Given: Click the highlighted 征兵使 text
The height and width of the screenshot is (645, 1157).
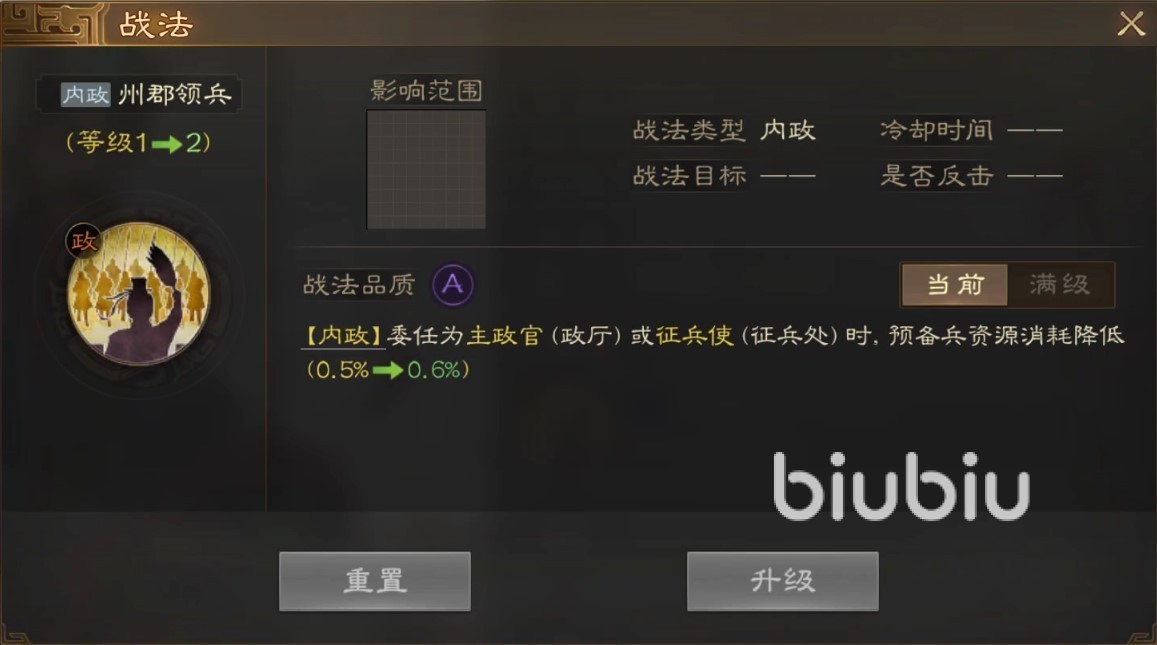Looking at the screenshot, I should [694, 336].
